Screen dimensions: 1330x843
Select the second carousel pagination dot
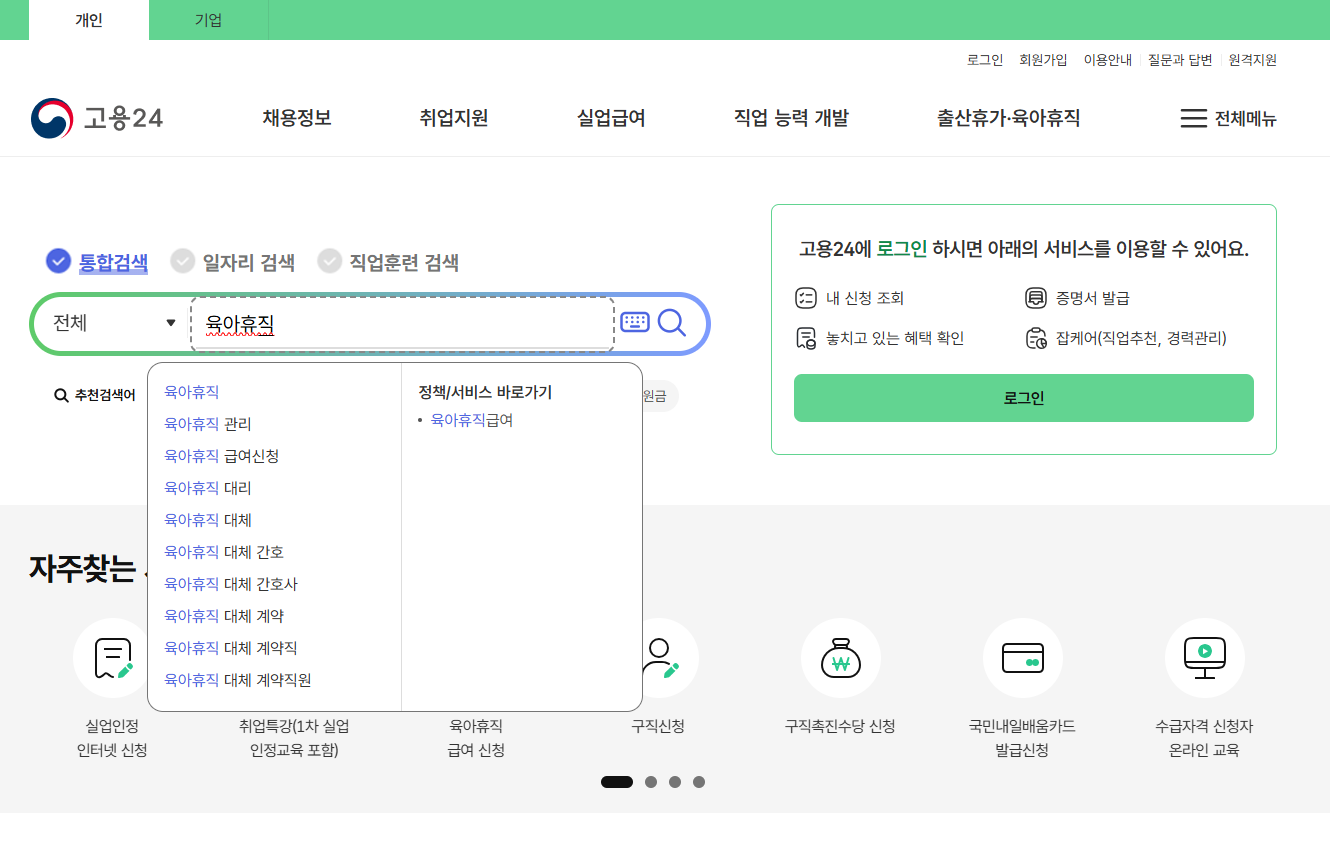650,781
